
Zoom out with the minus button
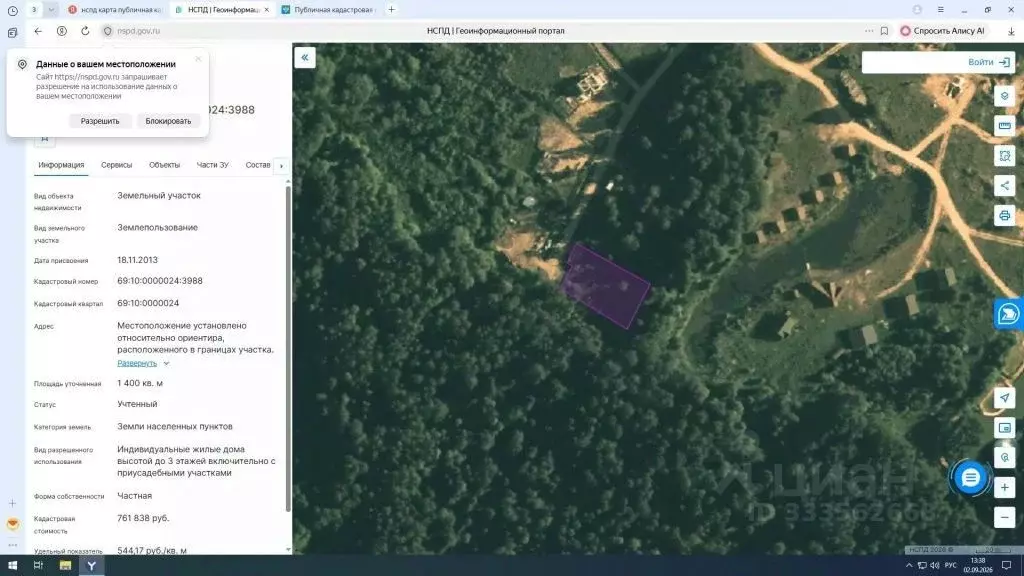pos(1004,517)
